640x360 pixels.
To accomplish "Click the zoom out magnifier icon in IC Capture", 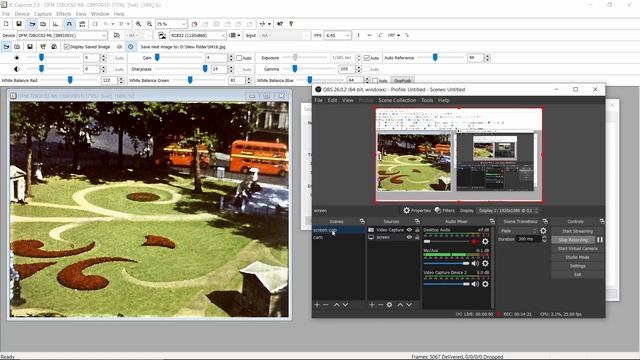I will 149,24.
